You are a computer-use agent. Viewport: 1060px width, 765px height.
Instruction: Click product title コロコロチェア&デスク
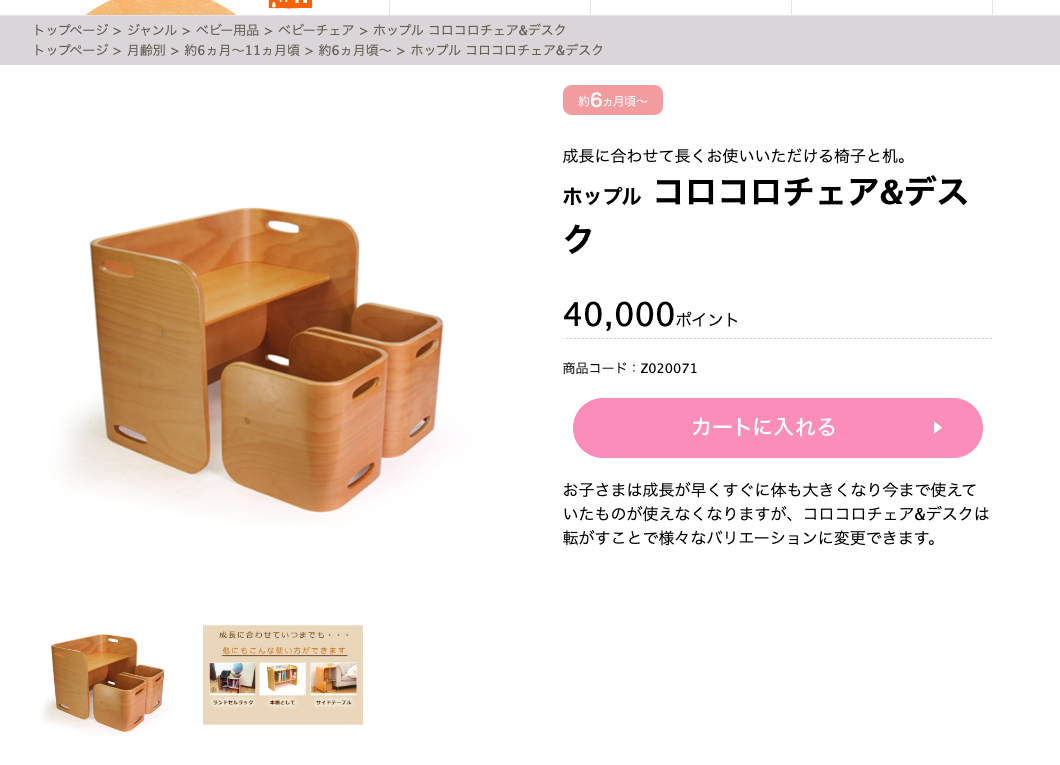[x=766, y=215]
